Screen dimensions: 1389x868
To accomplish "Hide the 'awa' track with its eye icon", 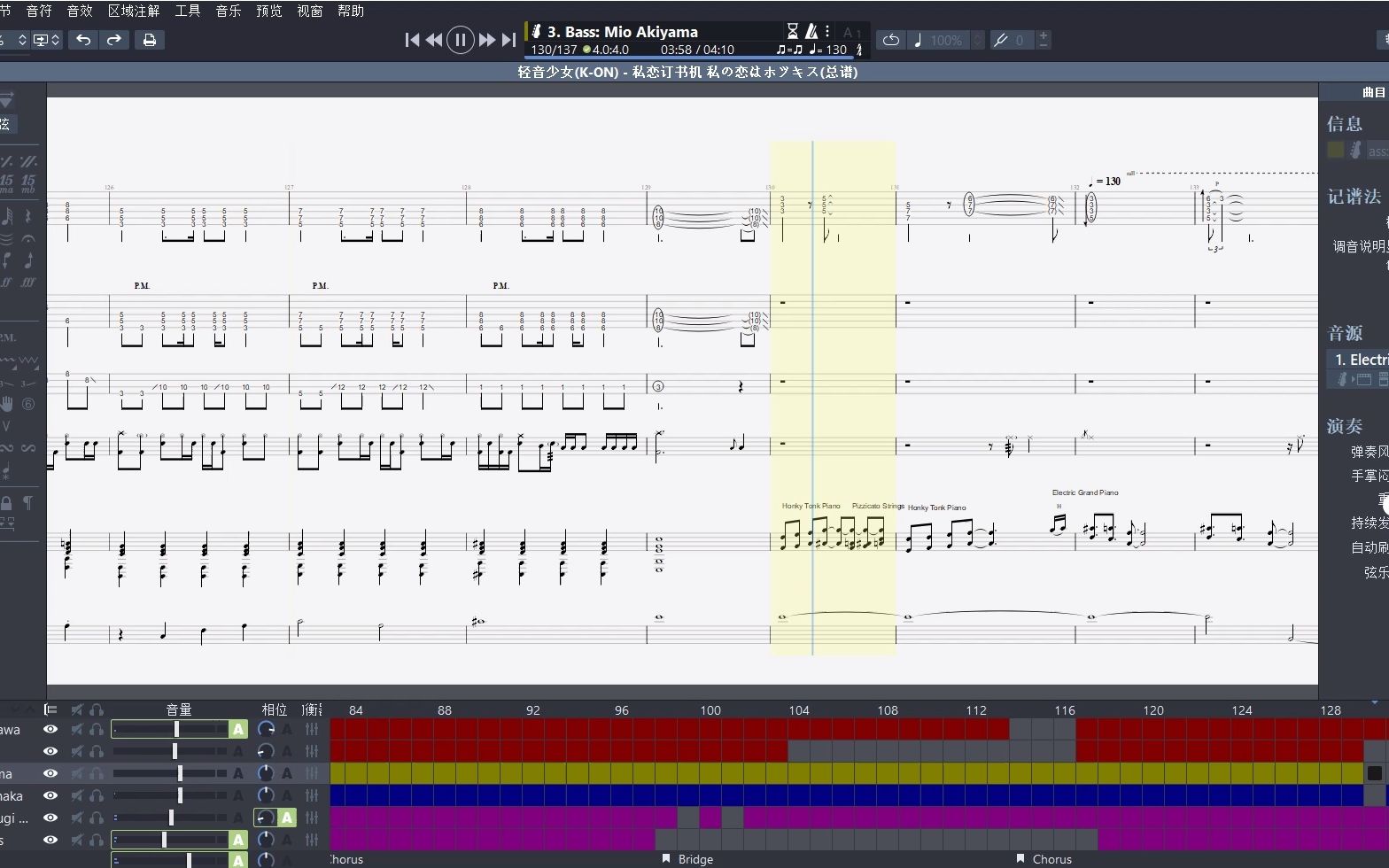I will click(x=50, y=730).
